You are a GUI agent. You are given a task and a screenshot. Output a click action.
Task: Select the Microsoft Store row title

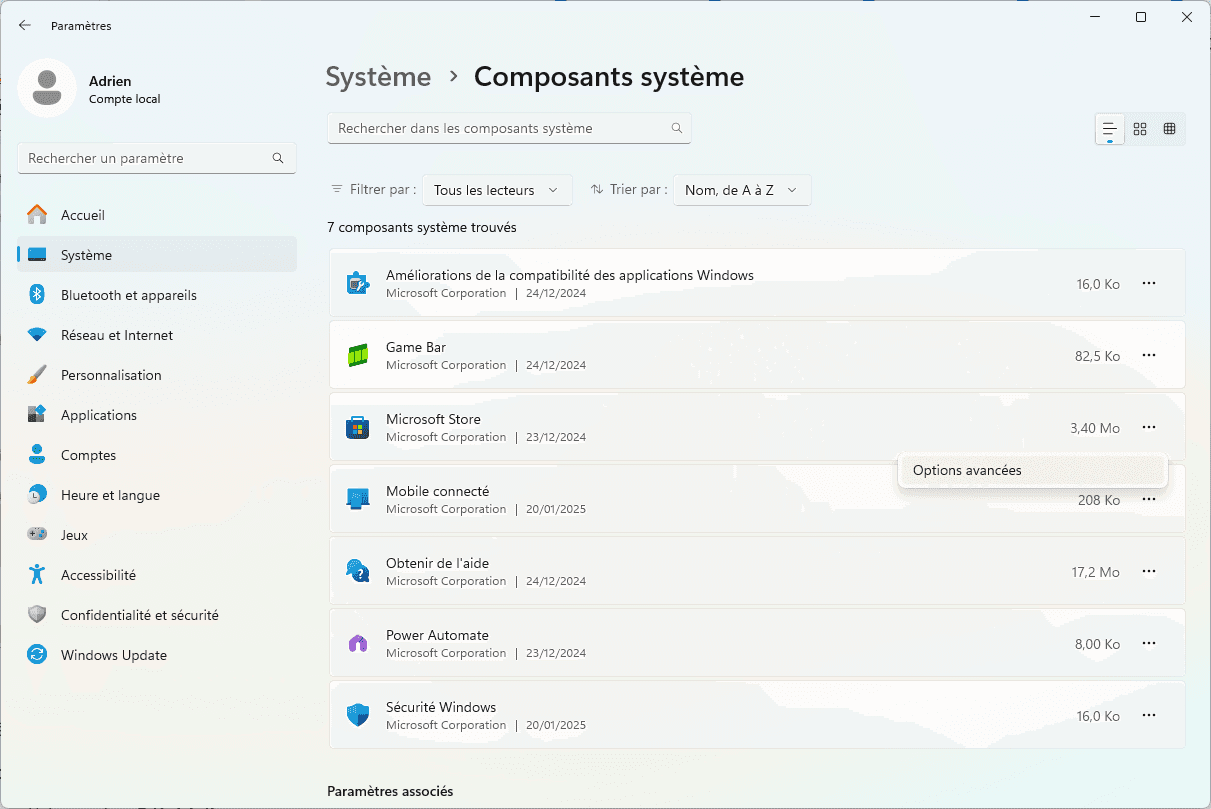click(433, 419)
